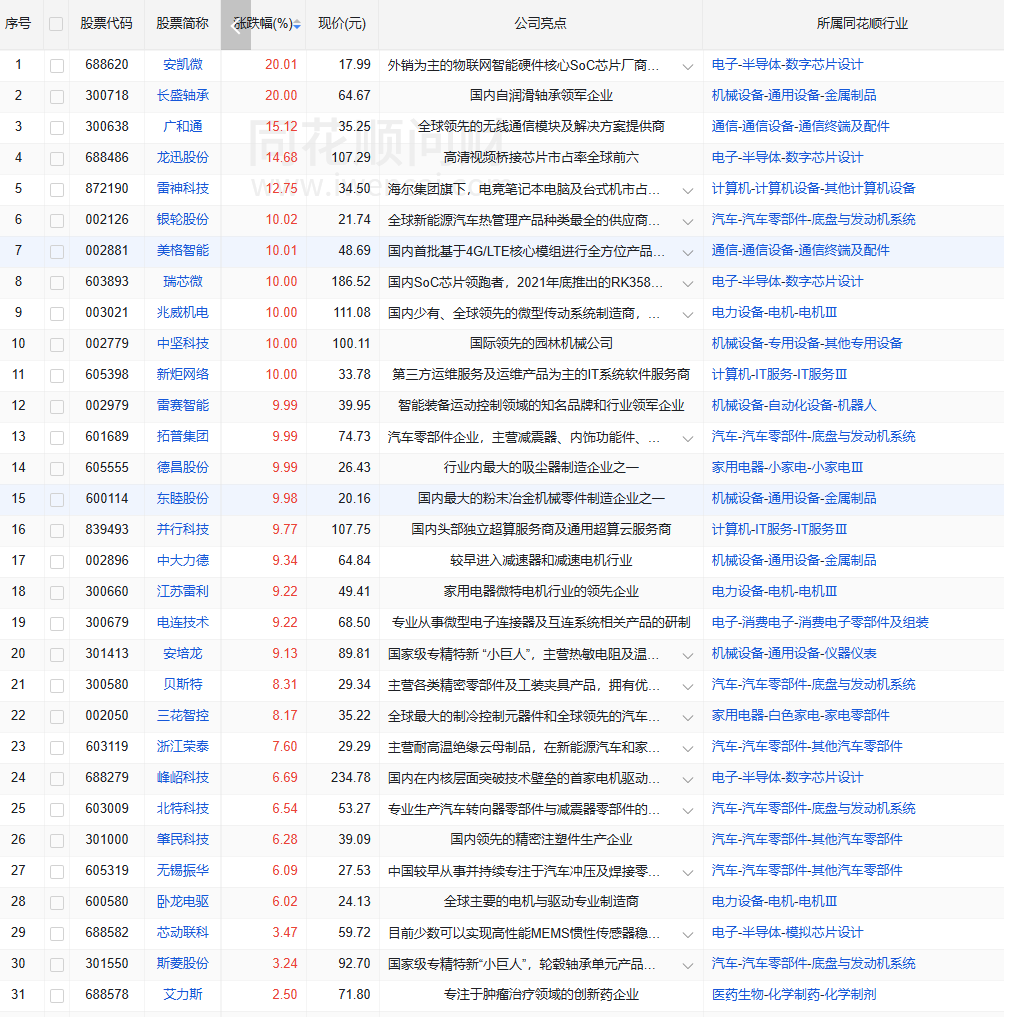Expand 兆威机电 highlight chevron

coord(688,315)
